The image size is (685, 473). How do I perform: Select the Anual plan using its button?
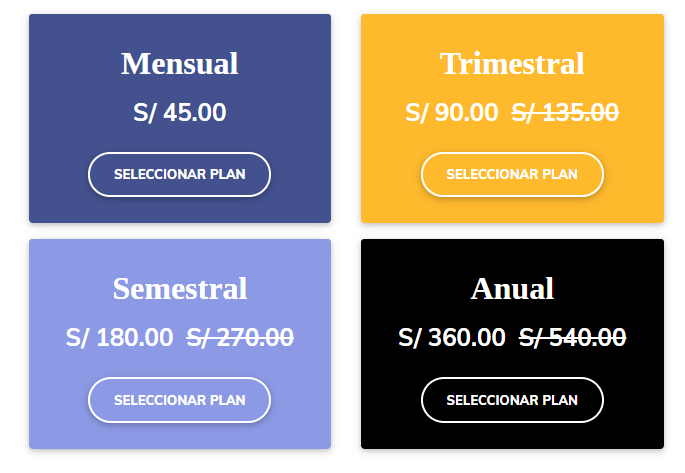(512, 400)
